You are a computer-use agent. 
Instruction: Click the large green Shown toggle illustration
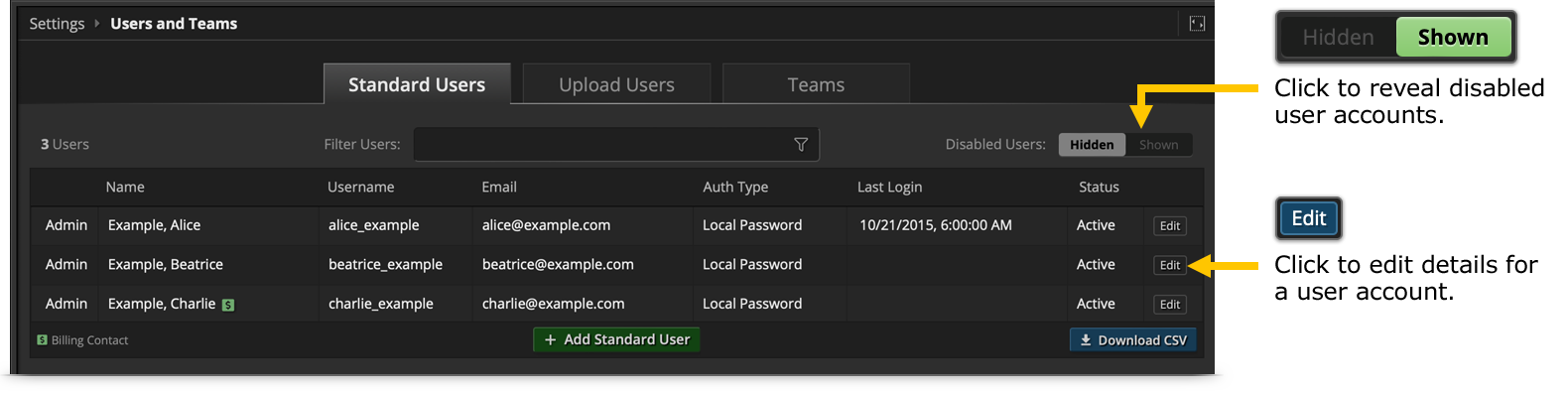(x=1453, y=38)
